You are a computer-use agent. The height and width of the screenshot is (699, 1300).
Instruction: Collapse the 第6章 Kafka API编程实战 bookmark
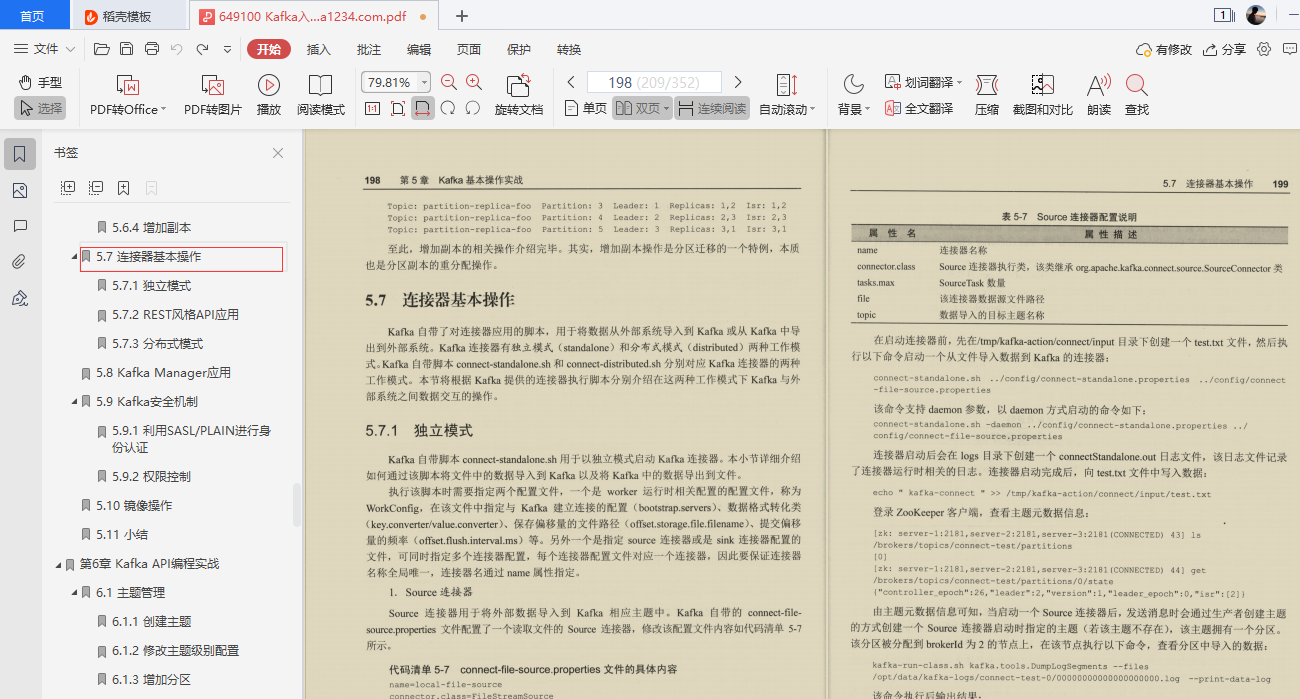tap(57, 564)
